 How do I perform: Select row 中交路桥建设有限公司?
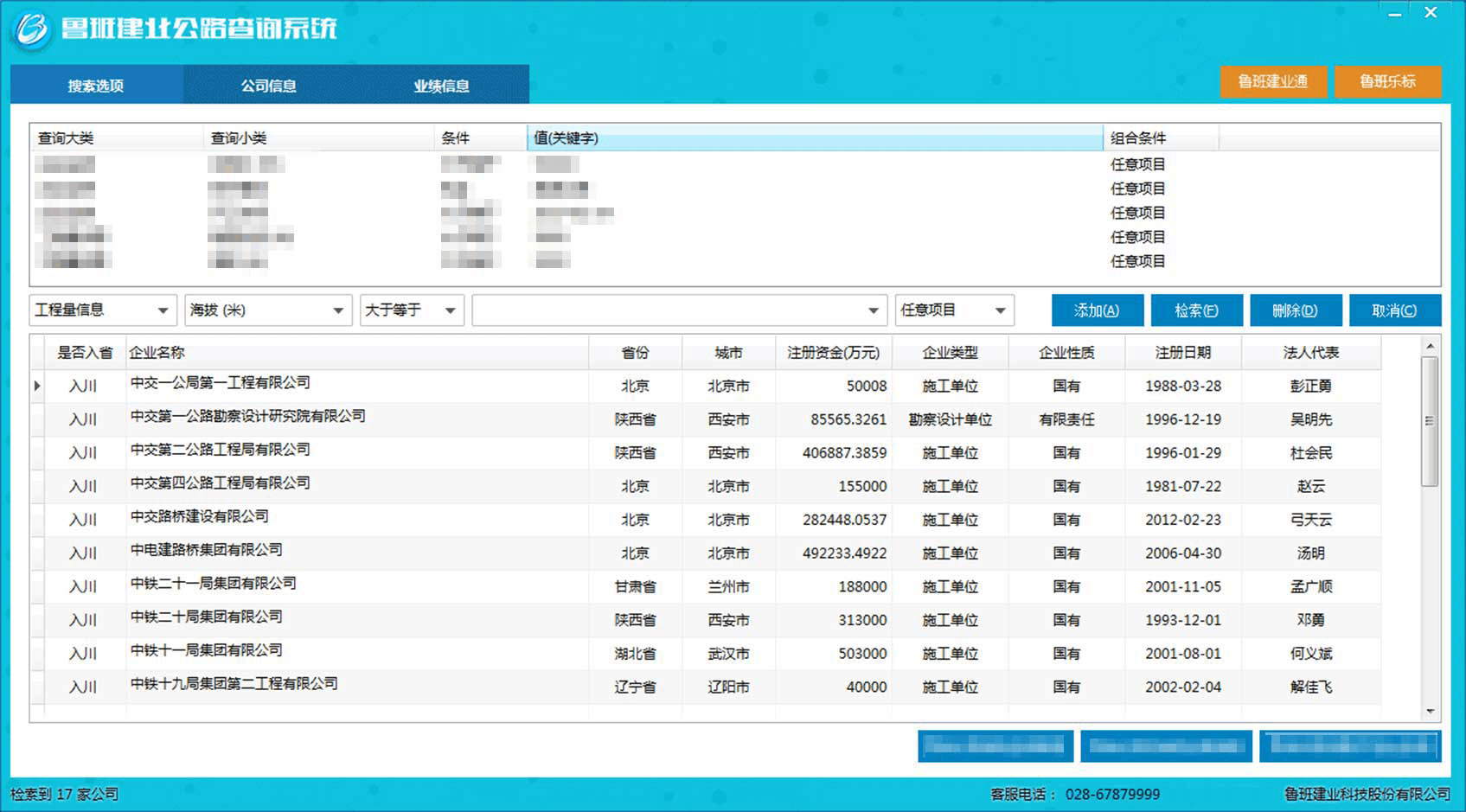[x=706, y=520]
